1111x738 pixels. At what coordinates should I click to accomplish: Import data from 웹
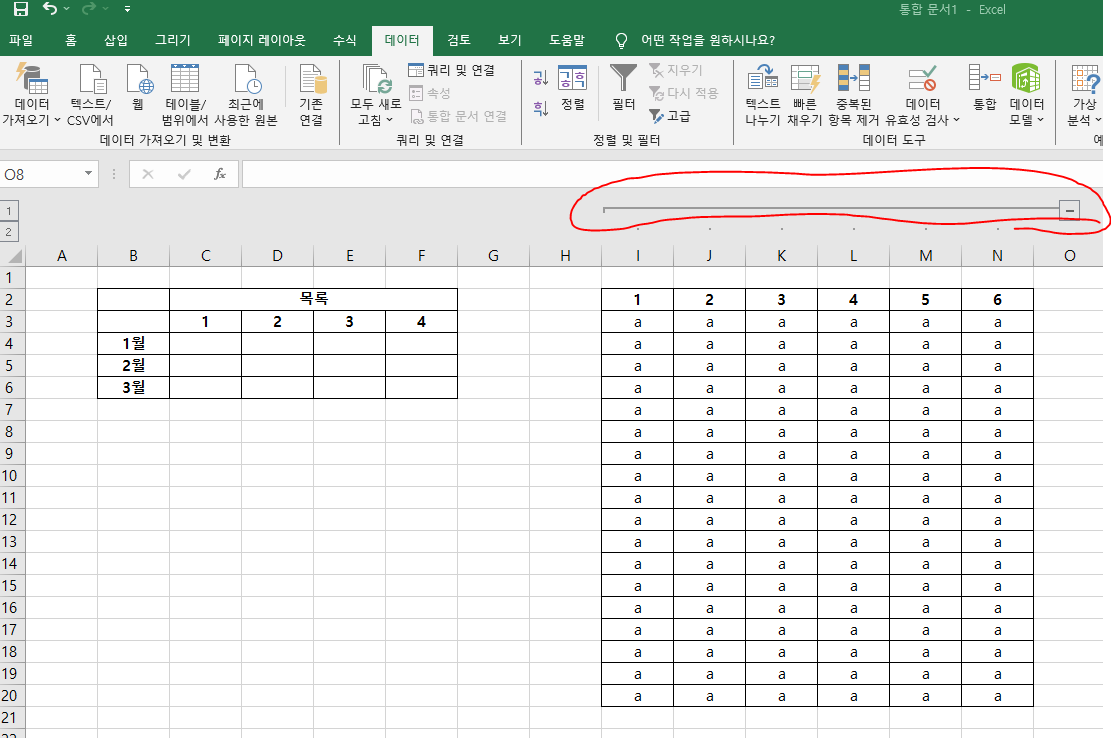139,87
